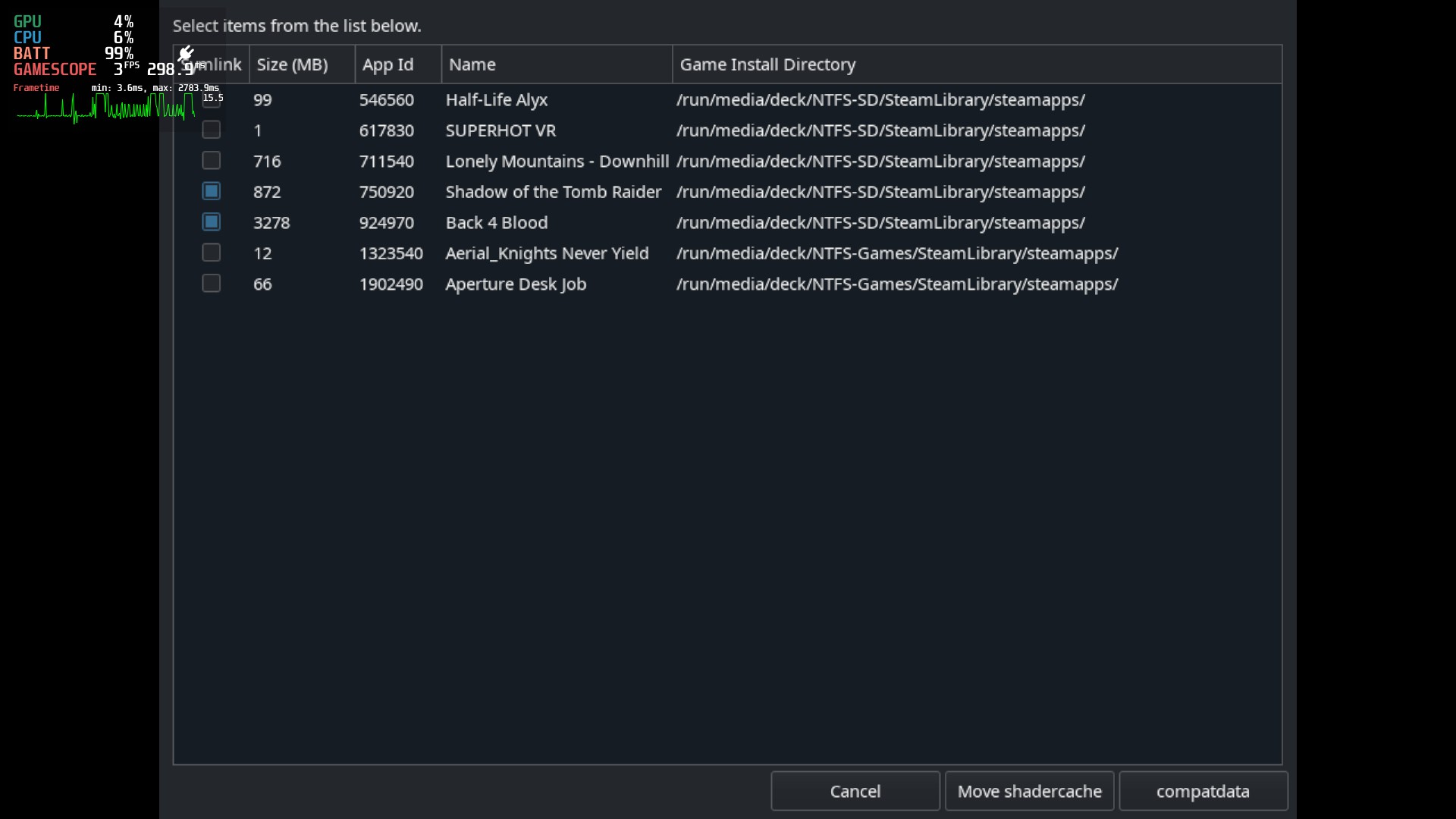The image size is (1456, 819).
Task: Click the power plug icon in overlay
Action: pos(186,53)
